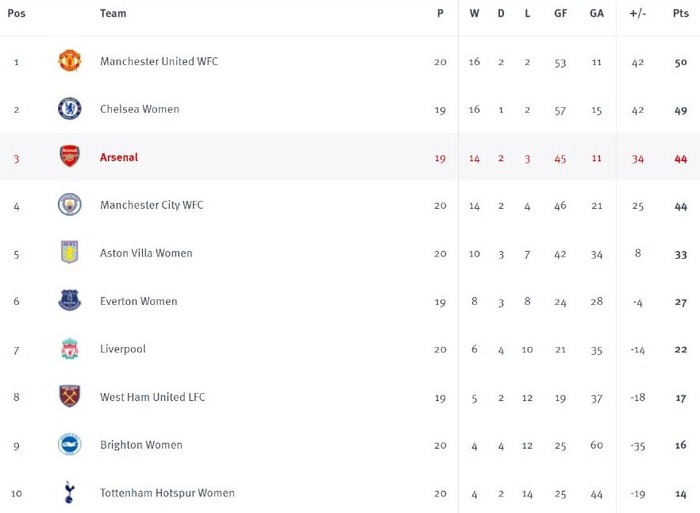Select the Liverpool liver bird crest
Image resolution: width=700 pixels, height=513 pixels.
click(x=70, y=349)
